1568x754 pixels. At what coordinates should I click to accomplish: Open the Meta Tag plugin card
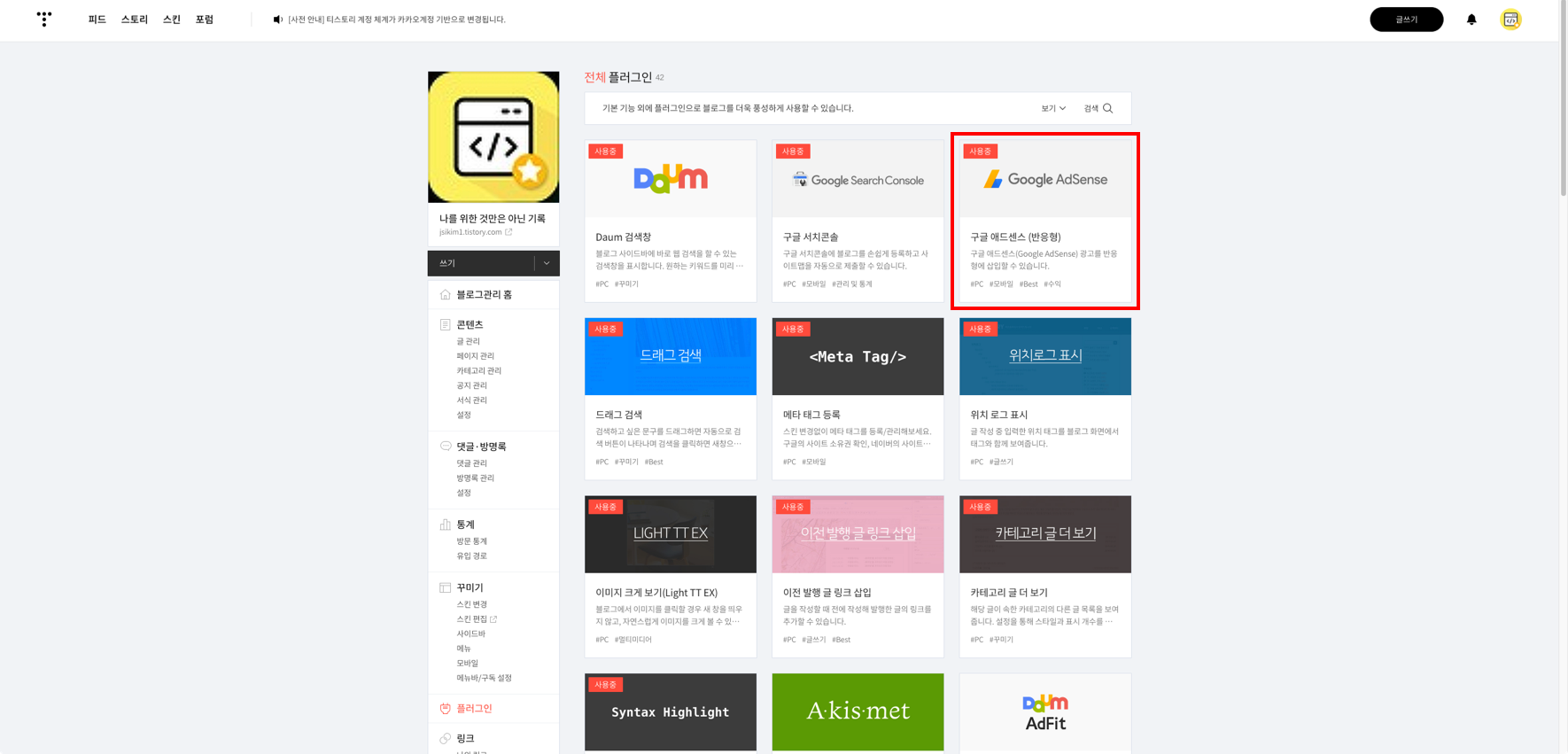click(858, 399)
